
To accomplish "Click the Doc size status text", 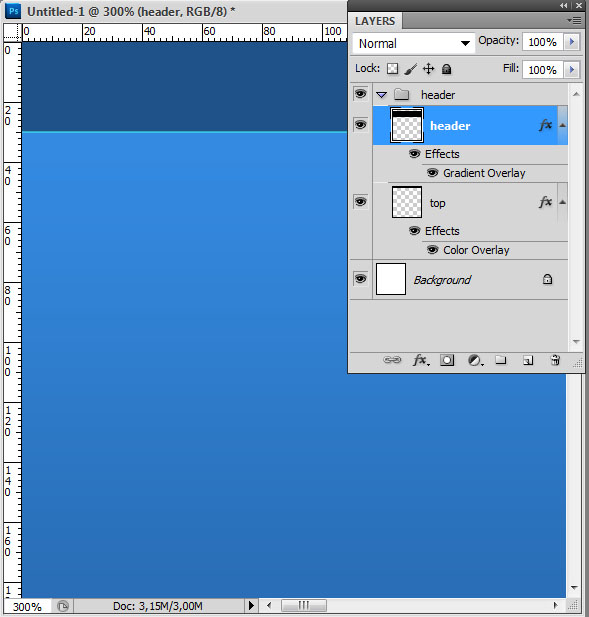I will pos(157,606).
